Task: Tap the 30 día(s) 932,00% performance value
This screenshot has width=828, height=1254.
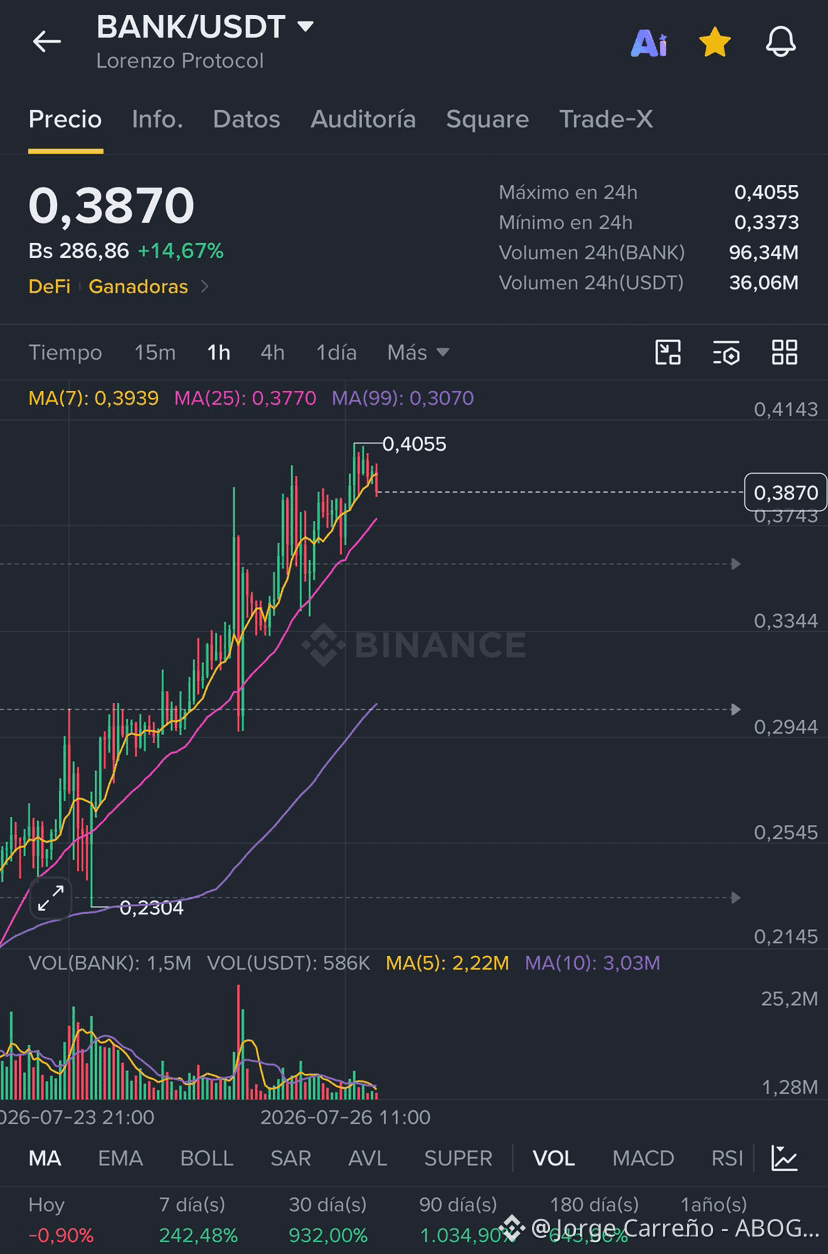Action: click(x=328, y=1235)
